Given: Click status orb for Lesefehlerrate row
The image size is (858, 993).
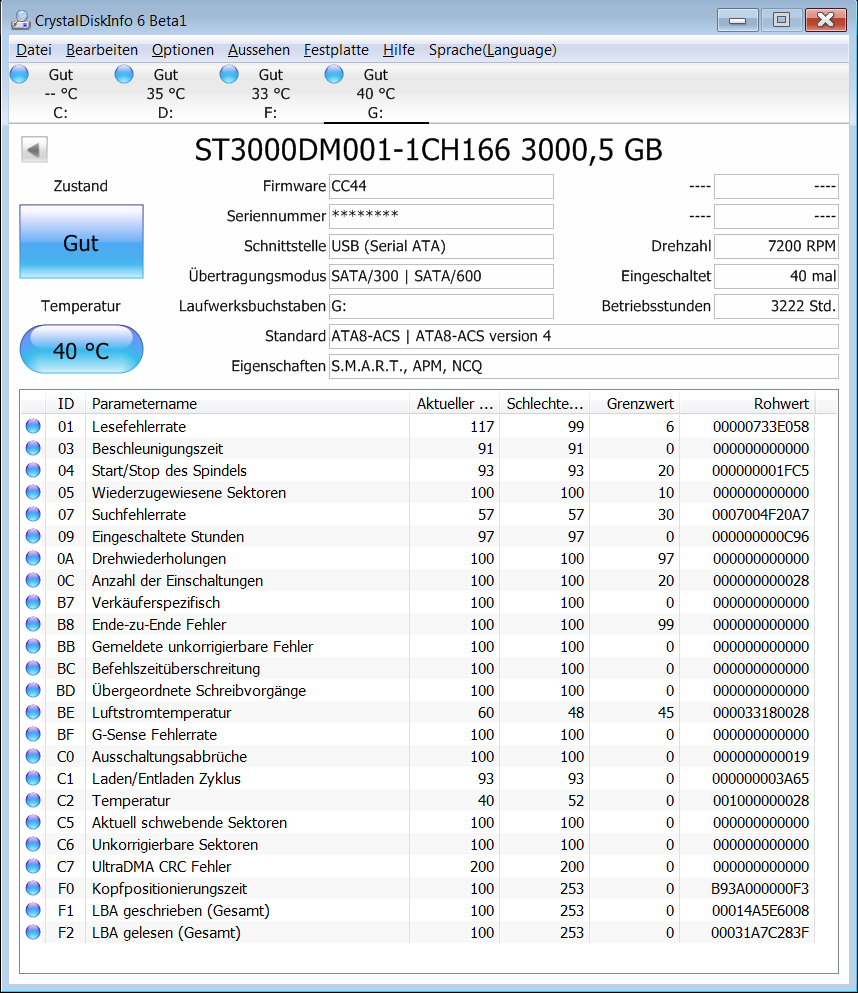Looking at the screenshot, I should tap(33, 426).
